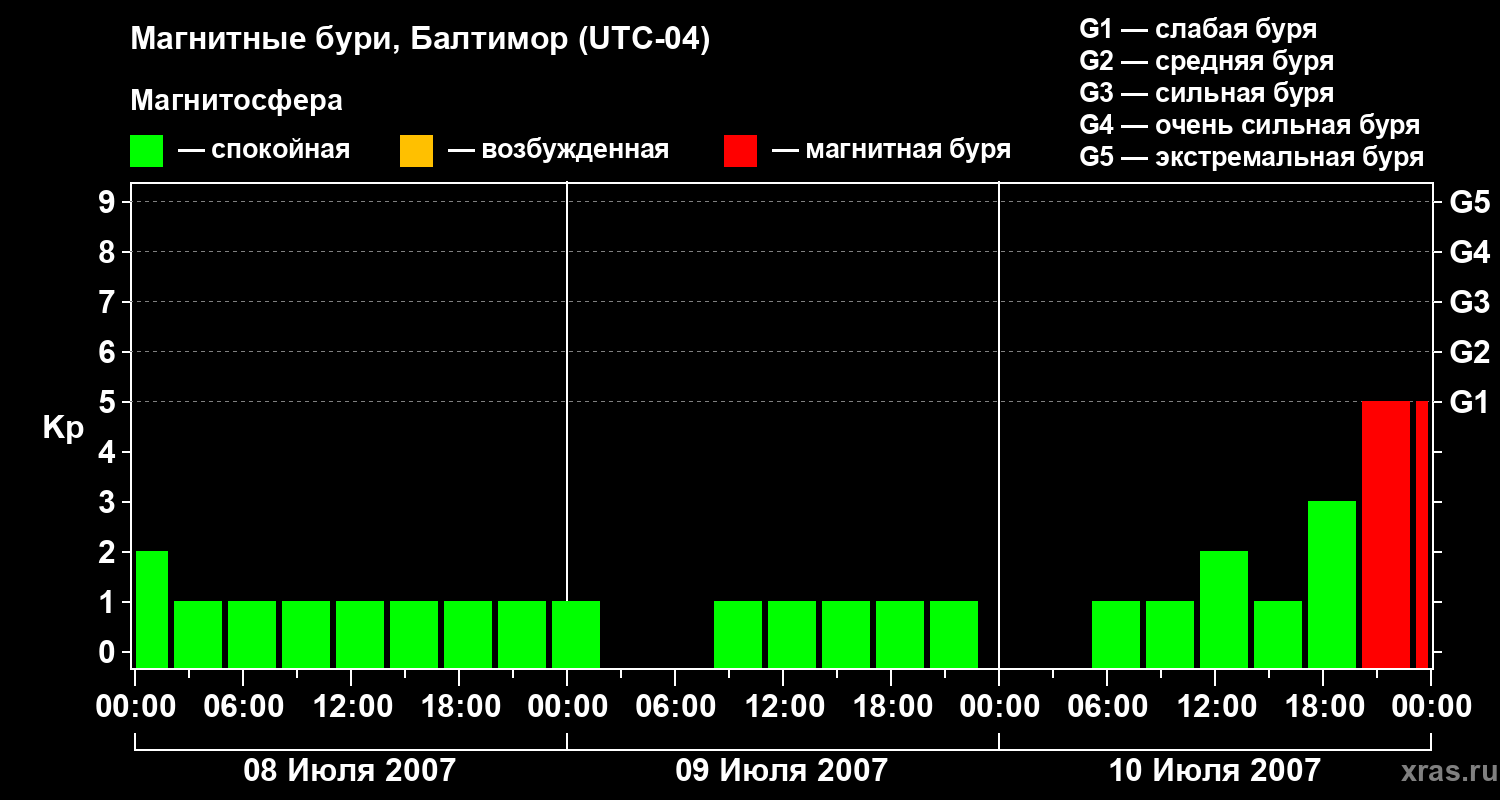
Task: Click the '— магнитная буря' legend label
Action: click(892, 150)
